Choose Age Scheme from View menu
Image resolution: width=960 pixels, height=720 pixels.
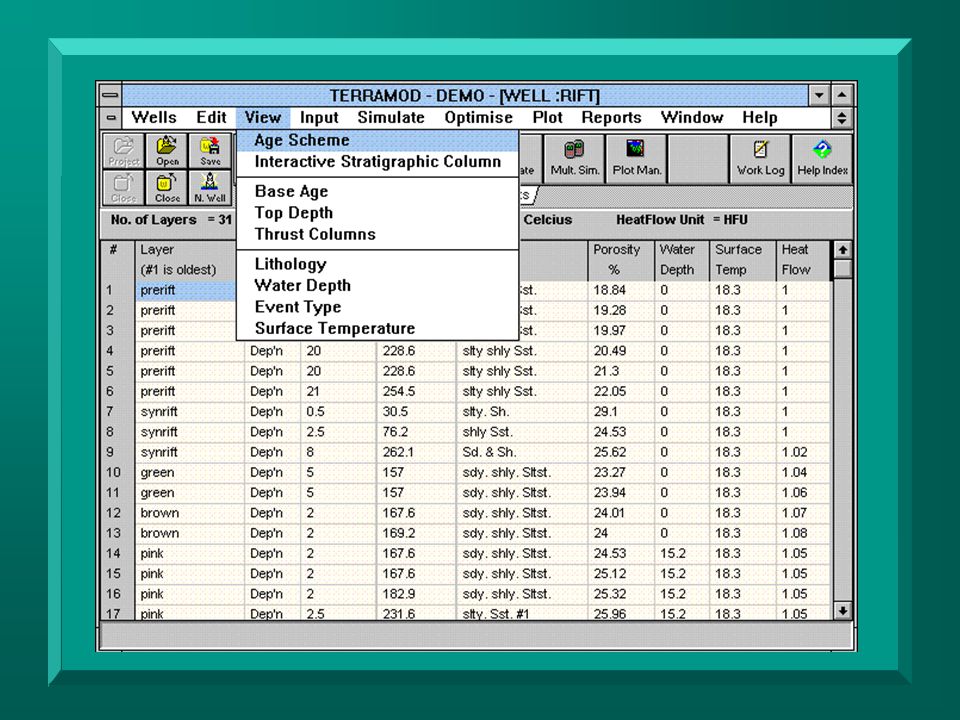[x=378, y=140]
